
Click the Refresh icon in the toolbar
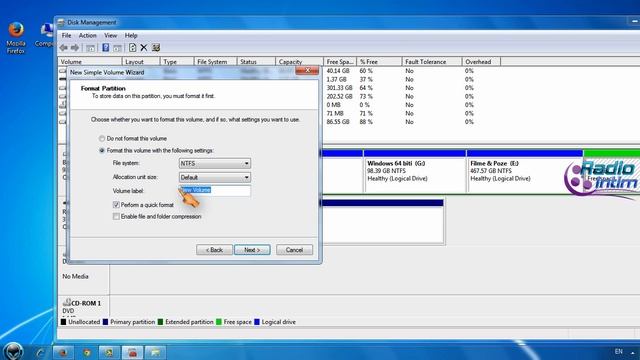coord(132,48)
